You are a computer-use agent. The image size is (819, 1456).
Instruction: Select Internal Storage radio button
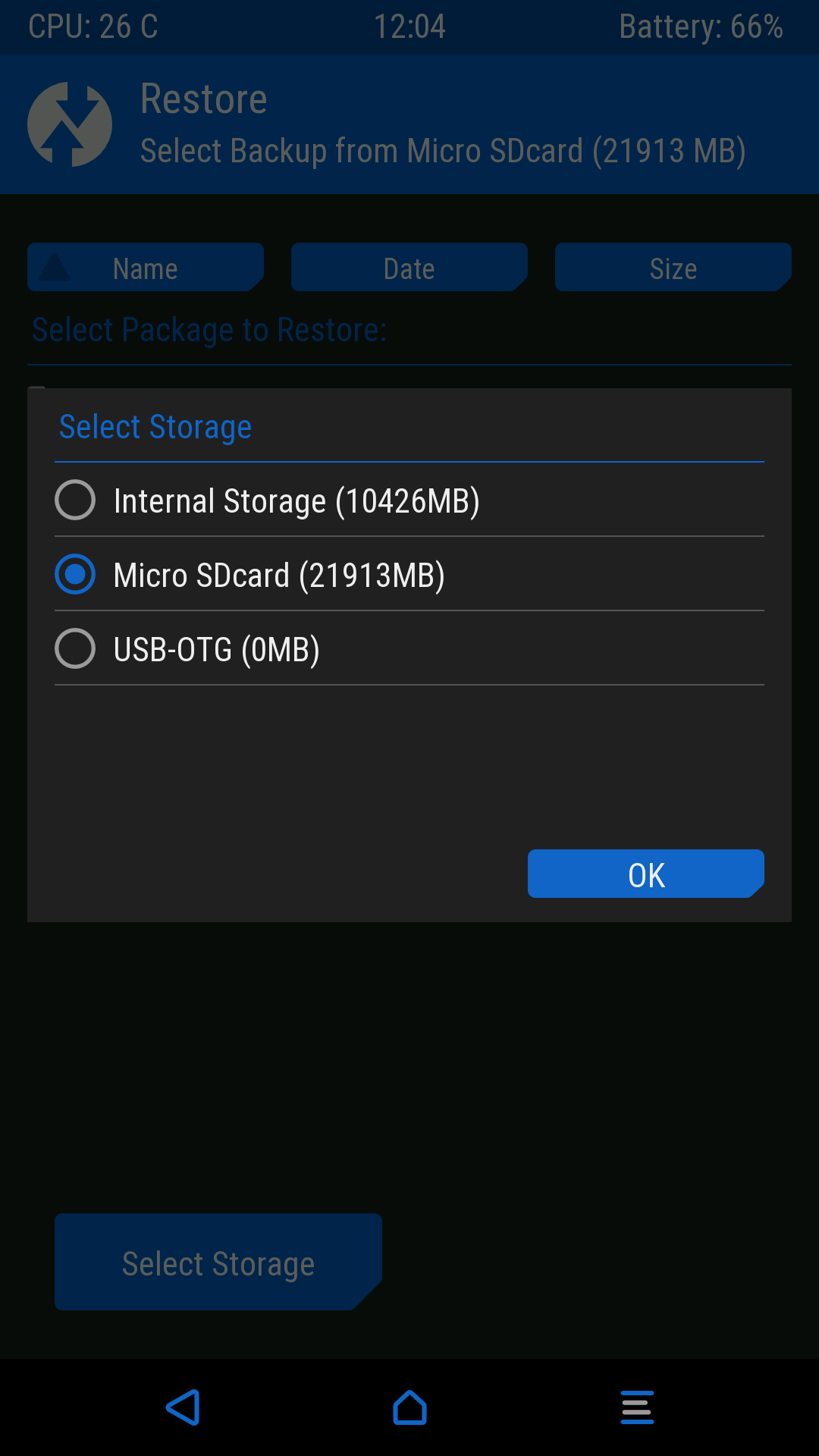click(x=75, y=500)
